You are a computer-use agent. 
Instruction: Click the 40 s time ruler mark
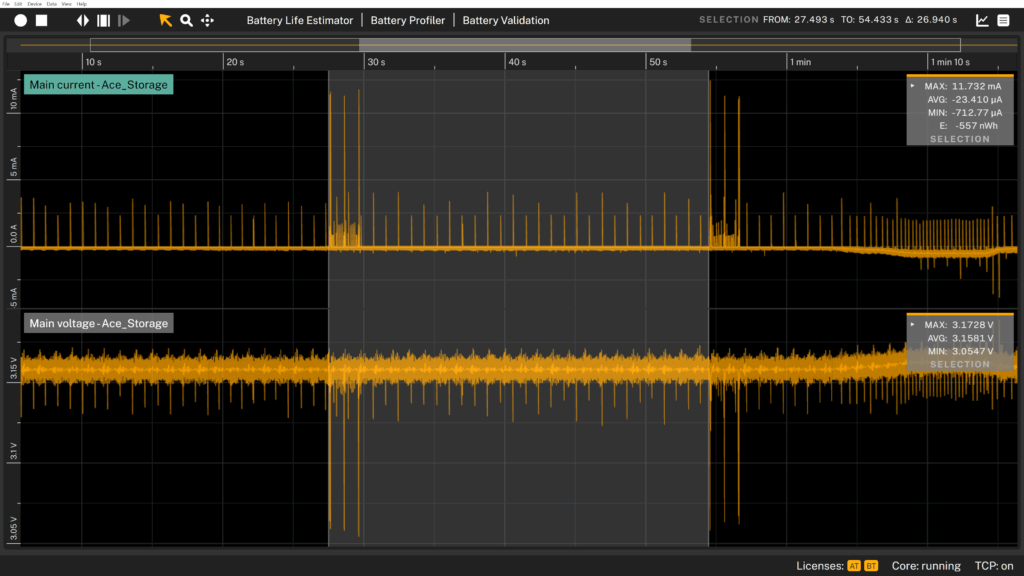(517, 62)
